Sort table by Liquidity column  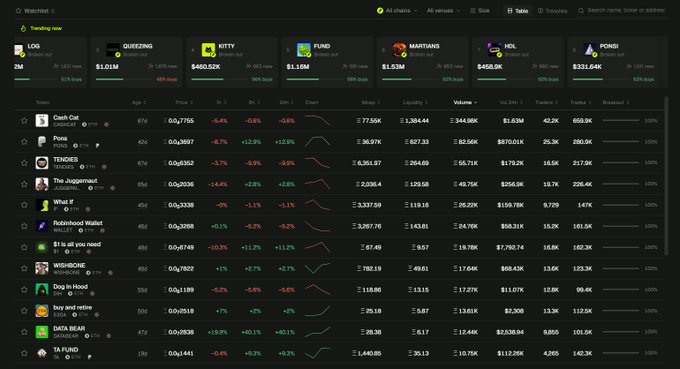(x=415, y=102)
